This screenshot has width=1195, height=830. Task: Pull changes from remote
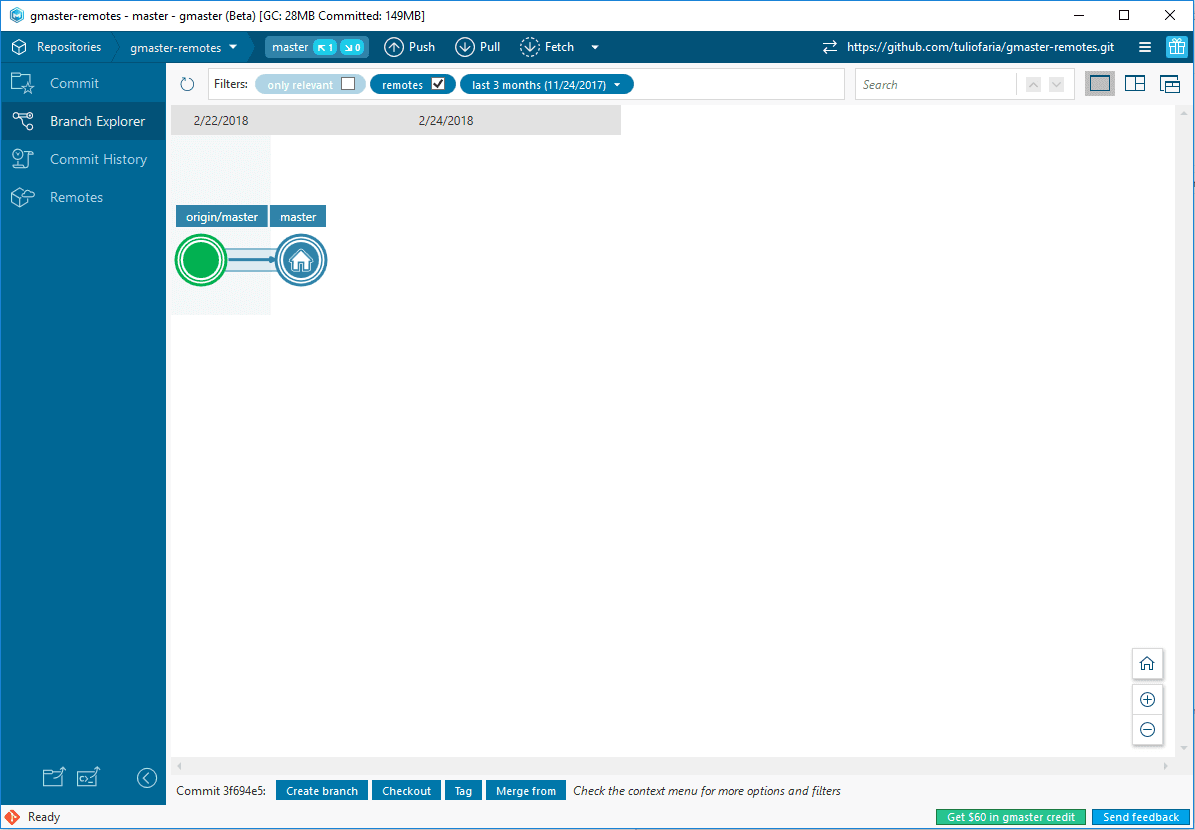click(478, 47)
